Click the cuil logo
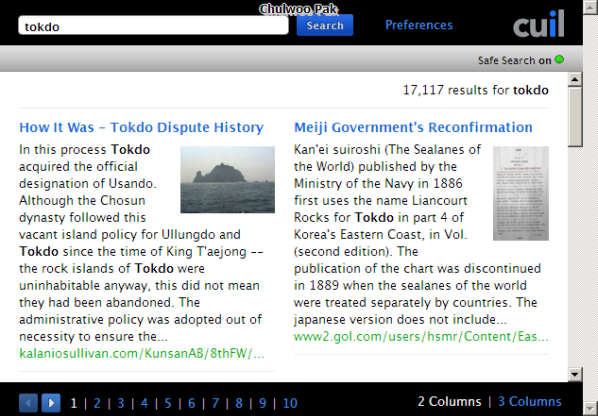The width and height of the screenshot is (598, 416). [539, 24]
